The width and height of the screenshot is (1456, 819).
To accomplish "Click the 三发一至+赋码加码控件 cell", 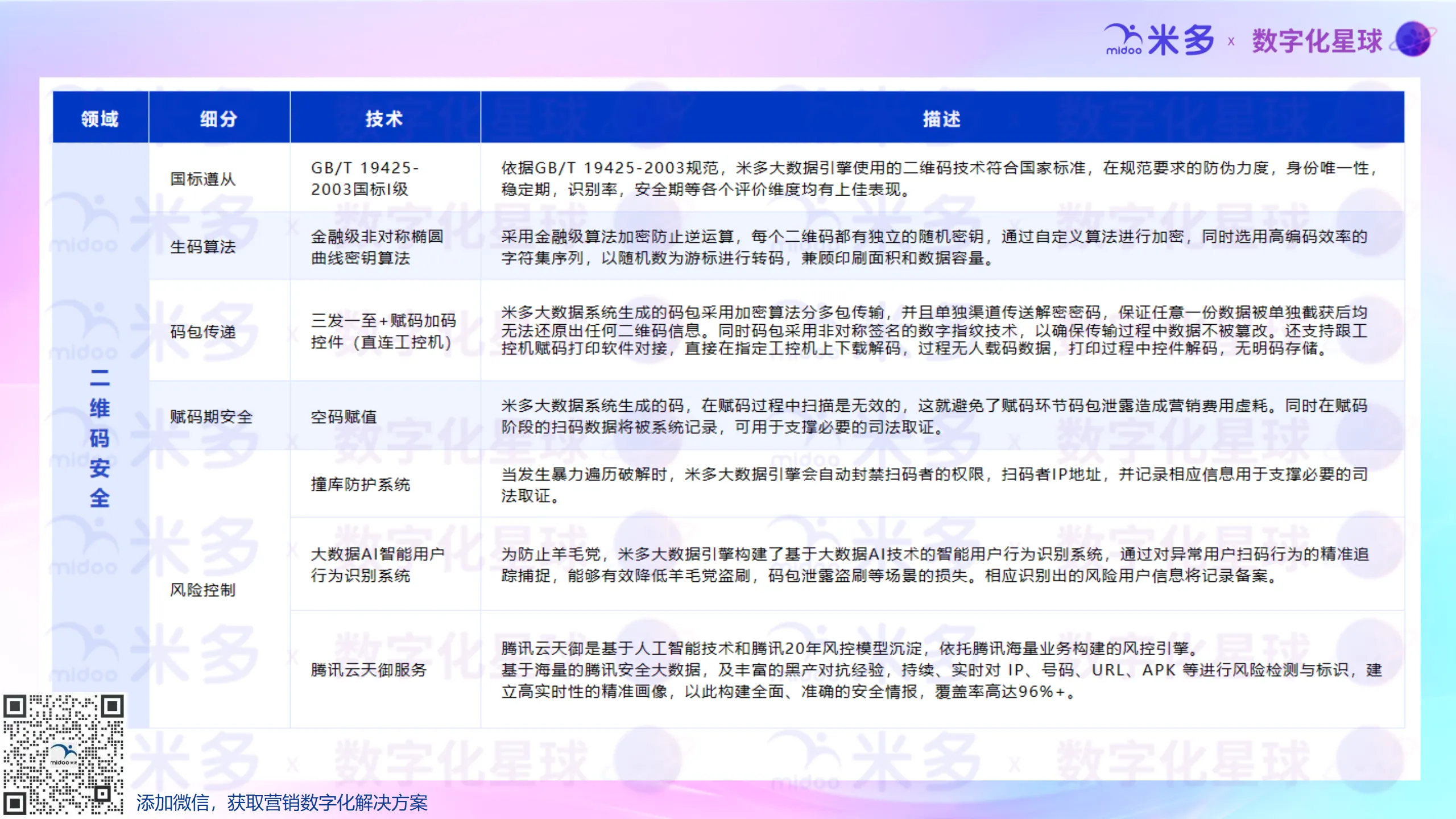I will pos(385,331).
